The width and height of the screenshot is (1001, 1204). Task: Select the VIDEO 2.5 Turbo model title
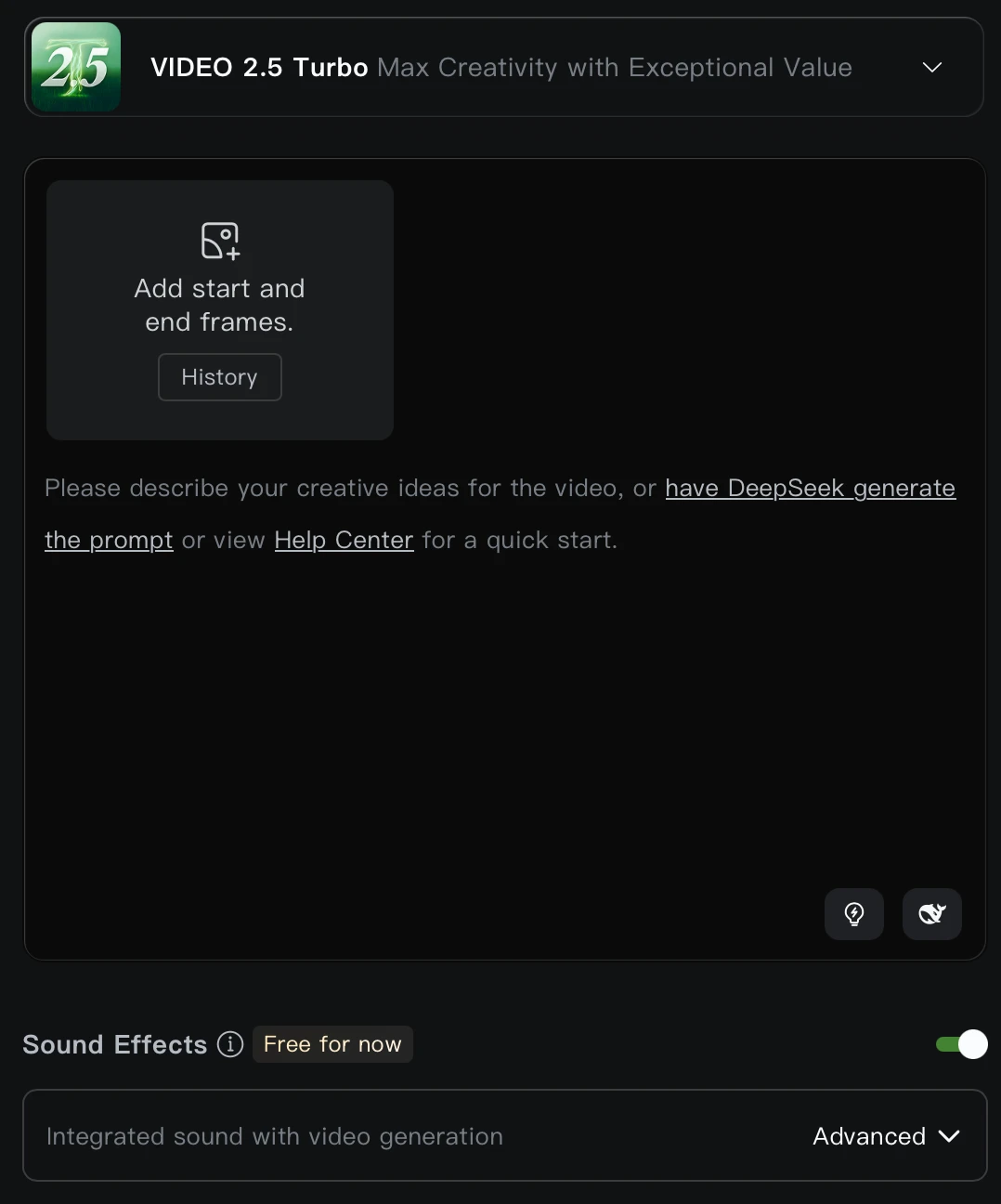[x=259, y=67]
